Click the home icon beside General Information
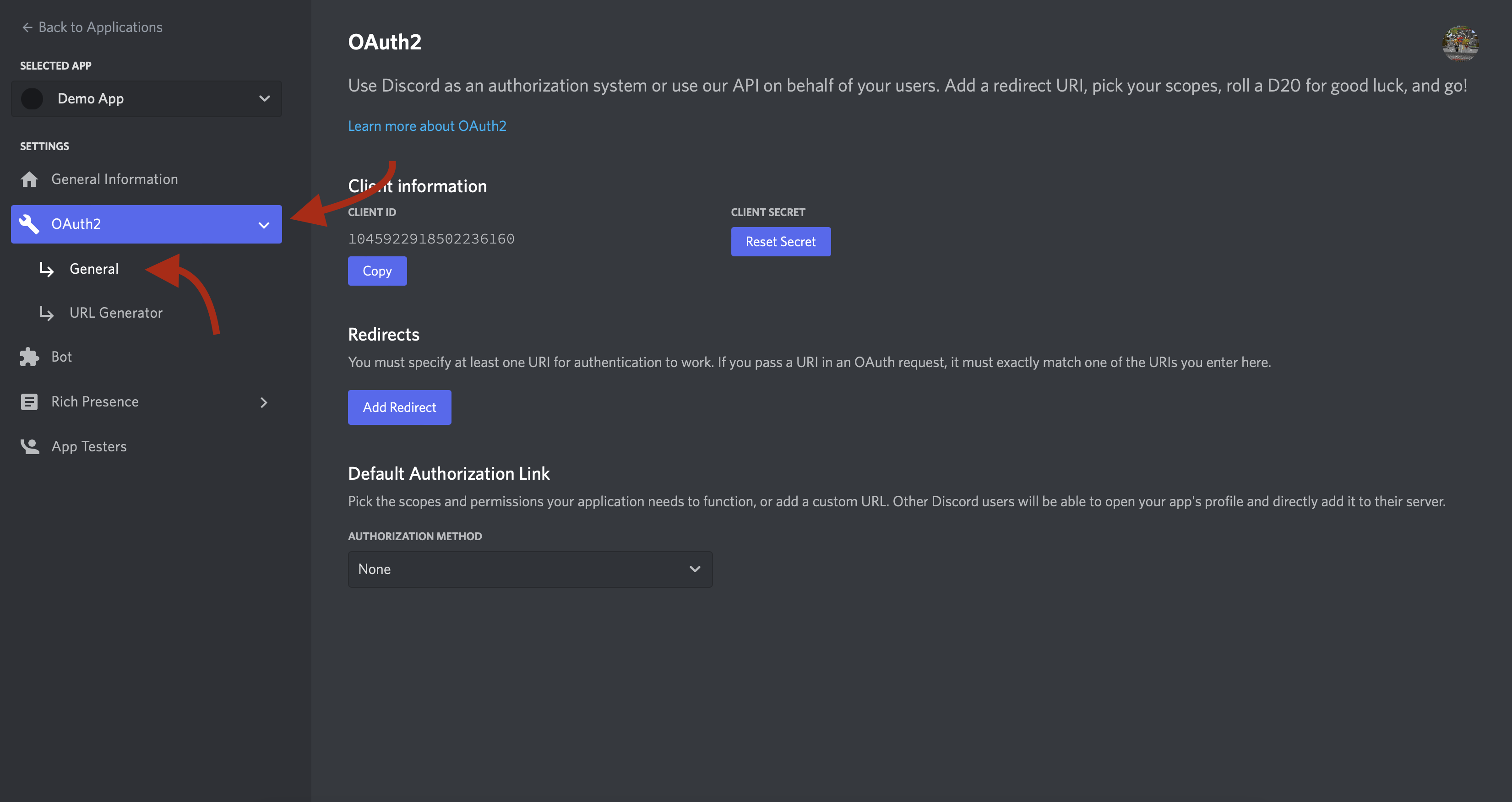1512x802 pixels. (29, 179)
